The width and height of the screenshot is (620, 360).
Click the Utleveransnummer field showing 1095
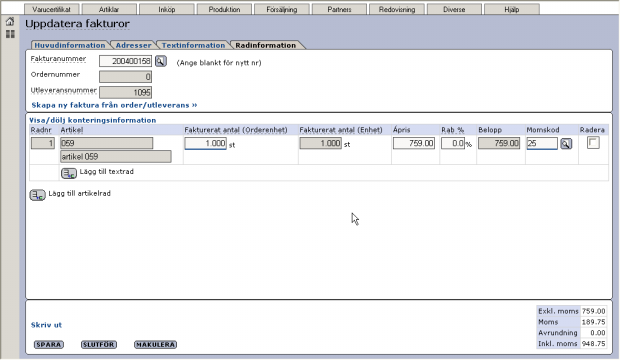coord(125,93)
